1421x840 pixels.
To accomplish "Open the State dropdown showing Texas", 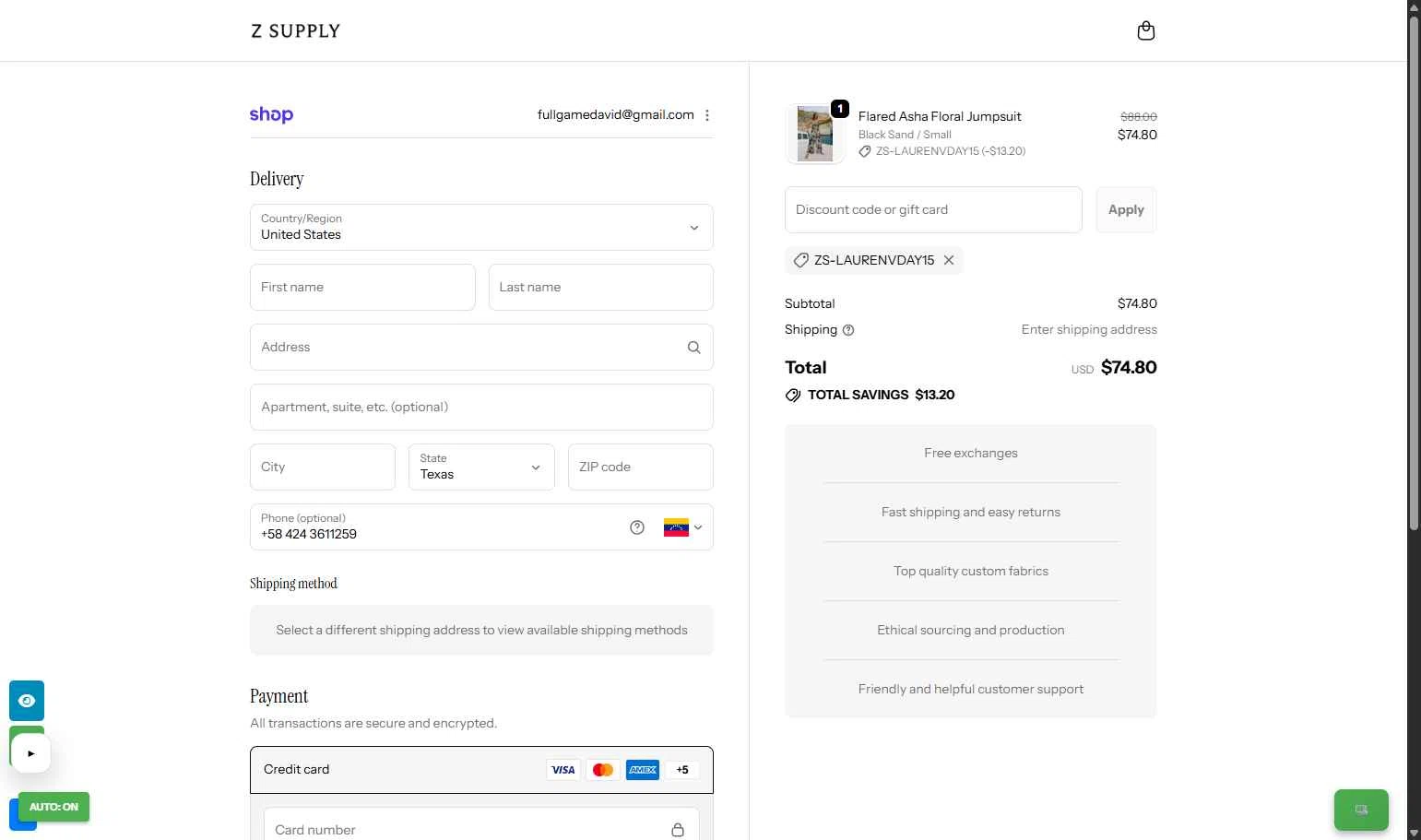I will click(481, 467).
